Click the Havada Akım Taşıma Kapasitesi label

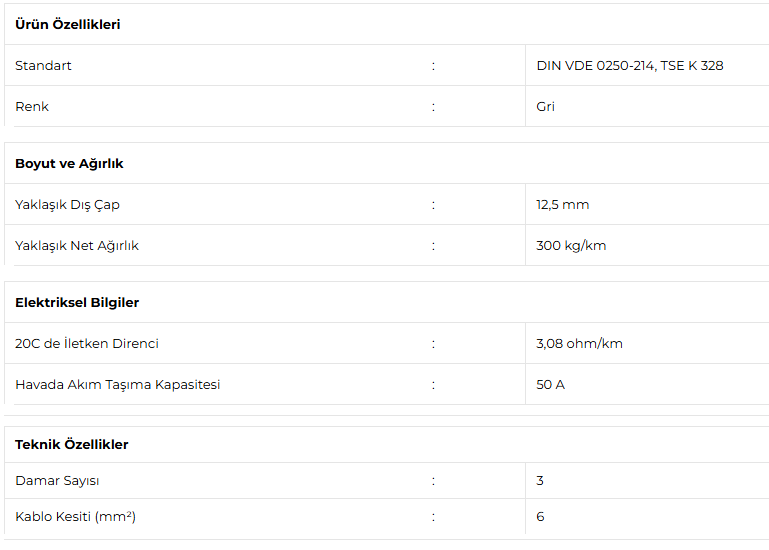pos(117,385)
